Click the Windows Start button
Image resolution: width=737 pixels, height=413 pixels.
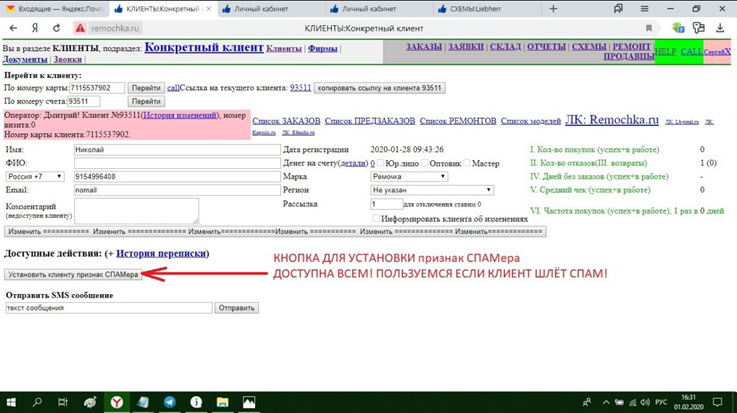[x=12, y=402]
